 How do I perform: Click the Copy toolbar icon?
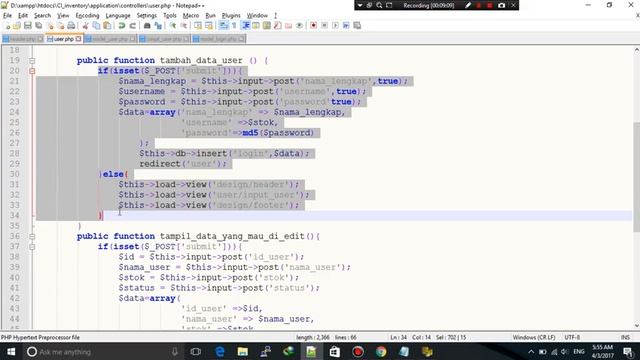(x=96, y=26)
